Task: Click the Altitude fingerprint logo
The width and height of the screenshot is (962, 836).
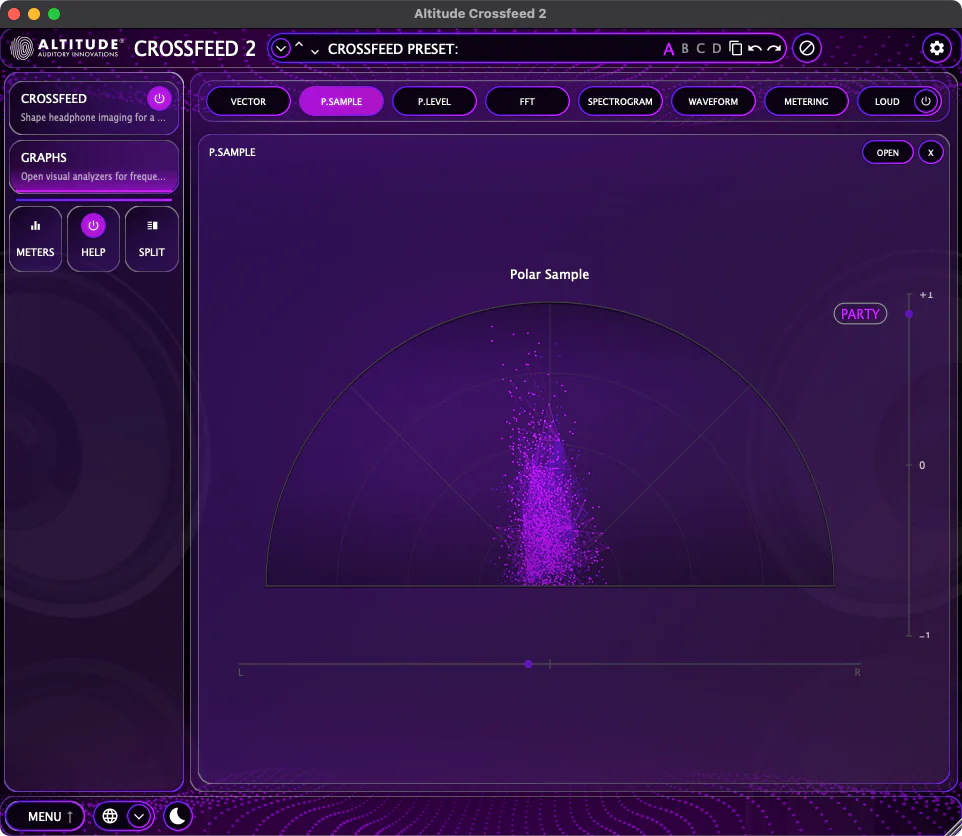Action: pyautogui.click(x=21, y=48)
